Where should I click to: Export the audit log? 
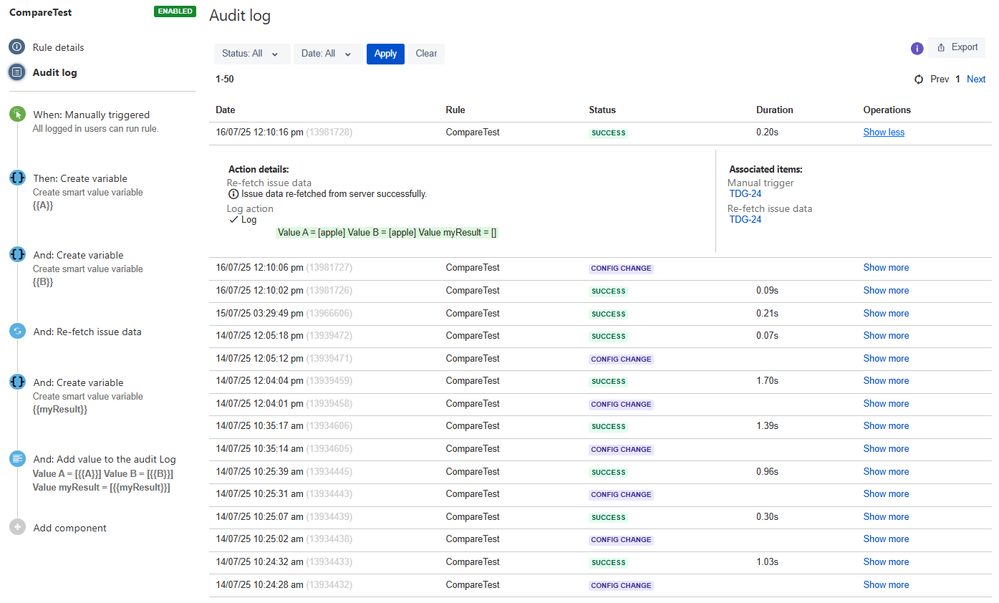click(957, 47)
